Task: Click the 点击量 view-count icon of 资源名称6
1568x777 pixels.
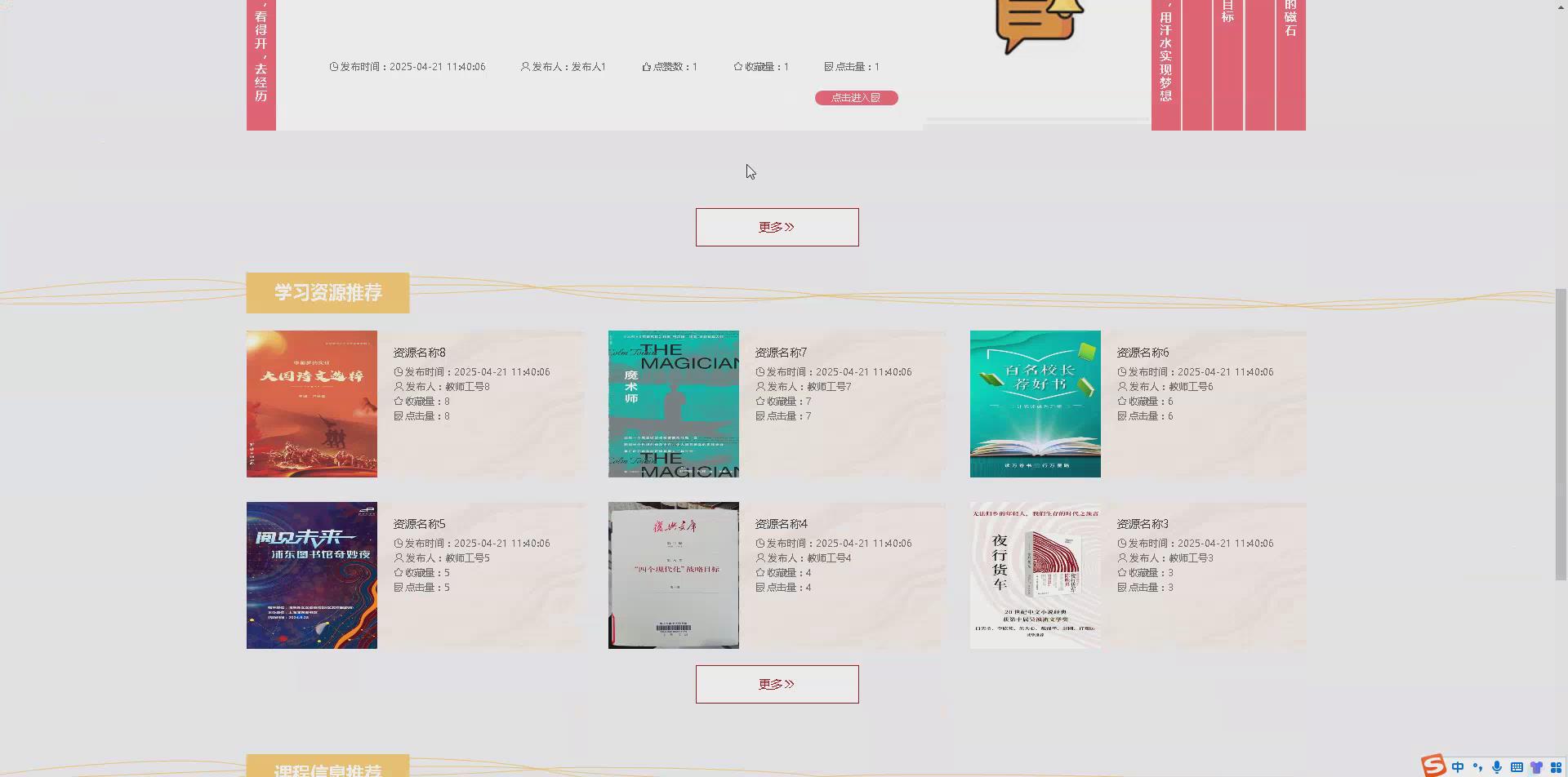Action: click(1121, 415)
